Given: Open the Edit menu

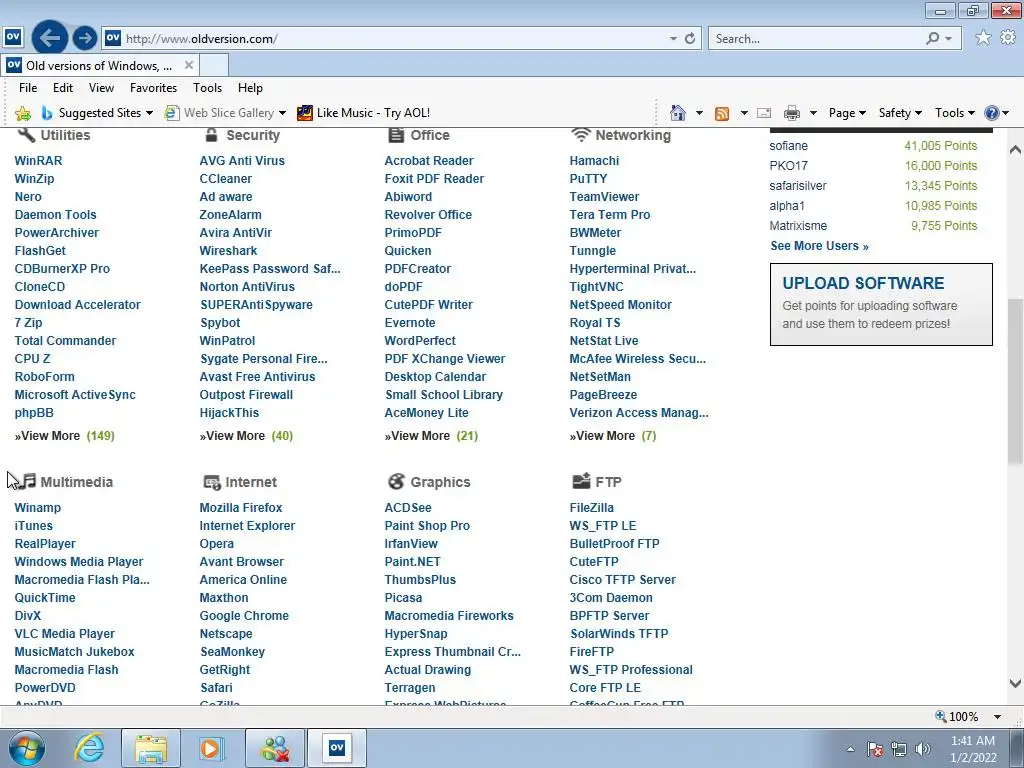Looking at the screenshot, I should [x=63, y=88].
